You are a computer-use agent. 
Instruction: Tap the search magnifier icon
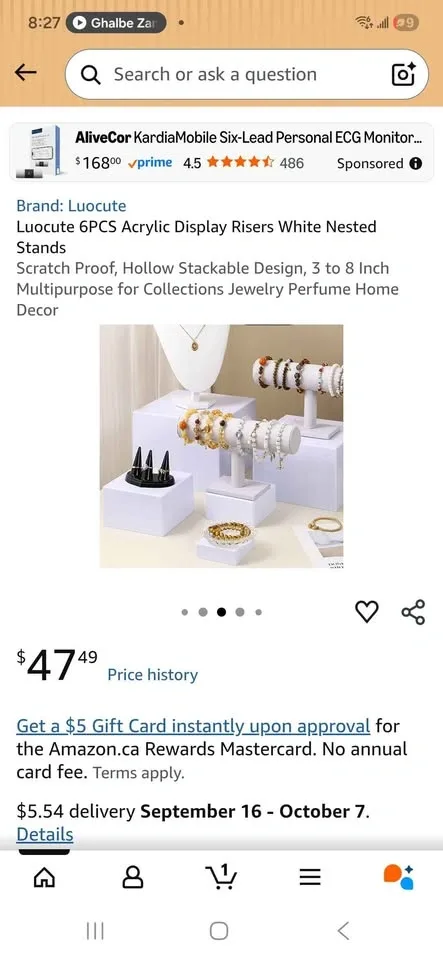click(91, 75)
